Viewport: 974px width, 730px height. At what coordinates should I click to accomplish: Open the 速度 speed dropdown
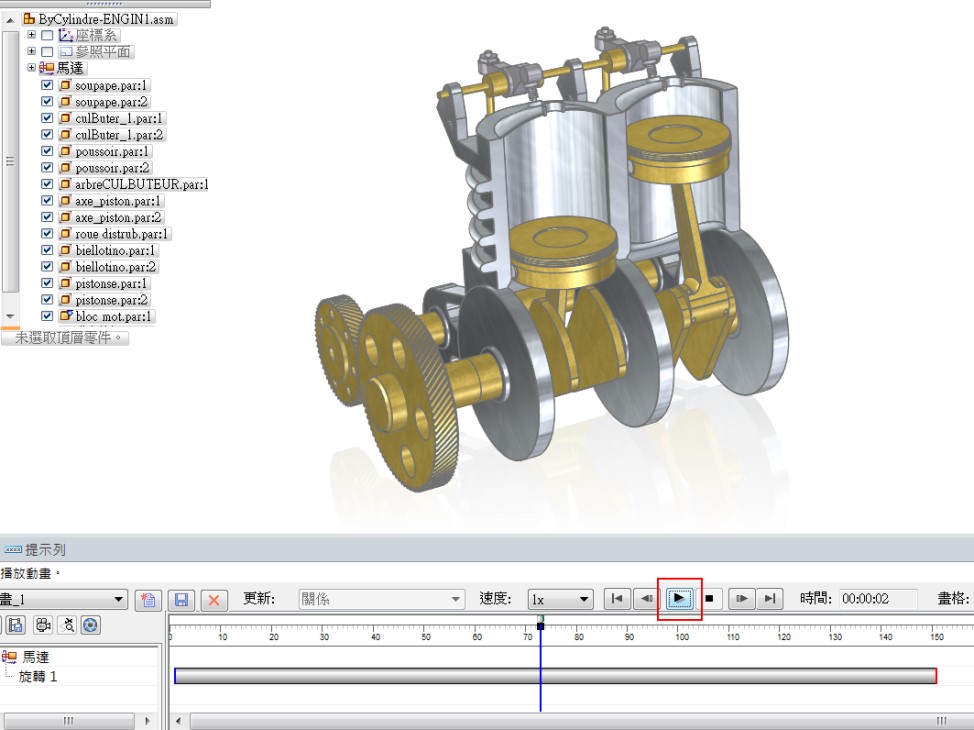point(561,599)
